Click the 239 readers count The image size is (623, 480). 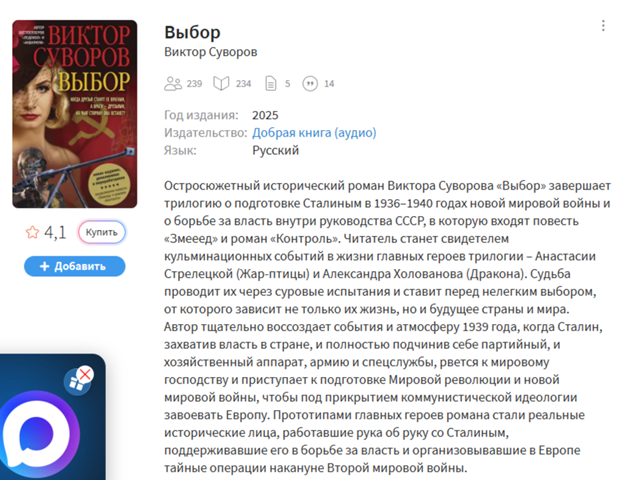tap(194, 84)
